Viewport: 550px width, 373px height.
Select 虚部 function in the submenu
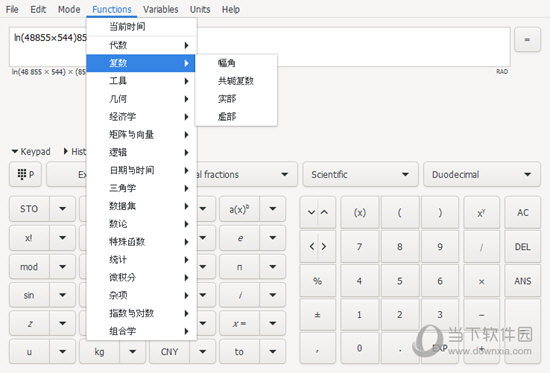(236, 116)
